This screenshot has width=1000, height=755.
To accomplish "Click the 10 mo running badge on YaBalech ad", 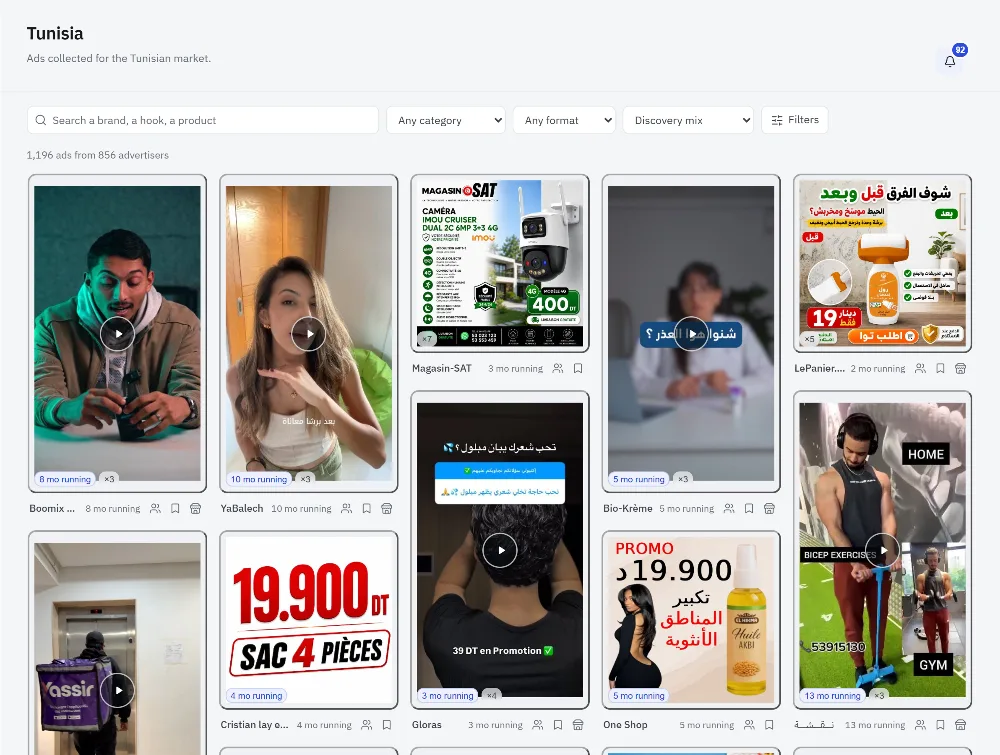I will click(259, 479).
